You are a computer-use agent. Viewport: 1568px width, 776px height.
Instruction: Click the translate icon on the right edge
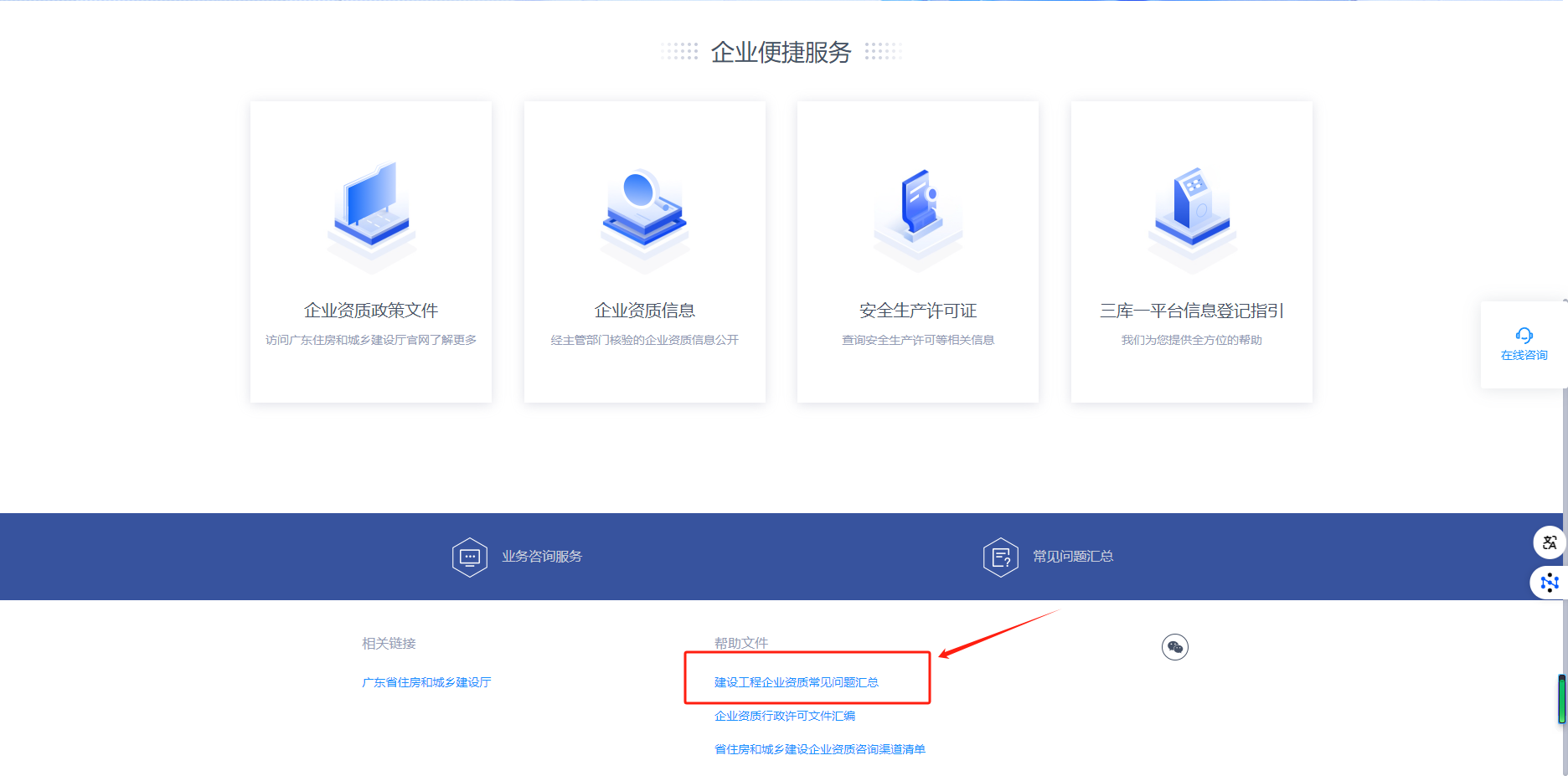(x=1549, y=542)
